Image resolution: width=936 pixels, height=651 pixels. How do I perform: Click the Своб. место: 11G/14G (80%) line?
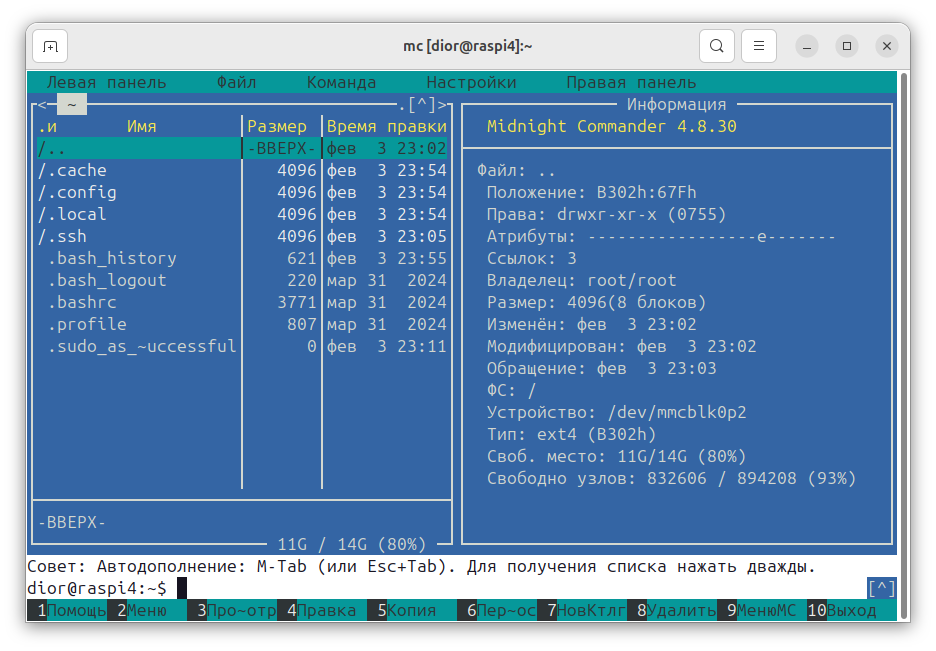616,456
